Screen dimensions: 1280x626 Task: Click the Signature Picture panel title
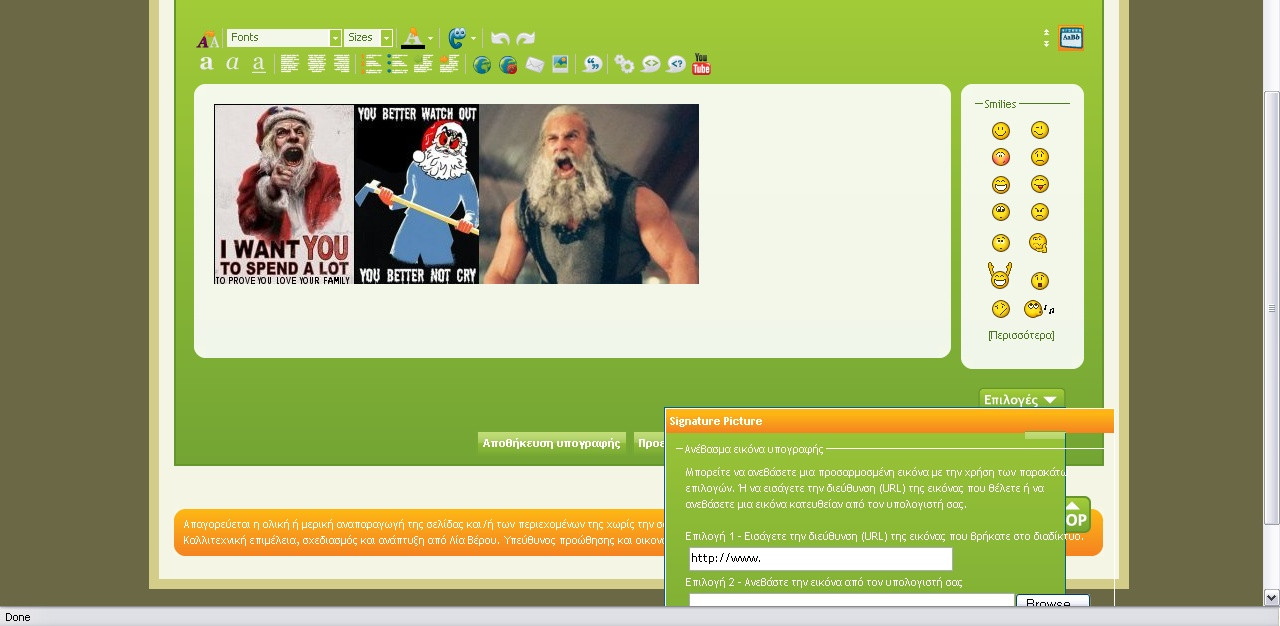[716, 421]
